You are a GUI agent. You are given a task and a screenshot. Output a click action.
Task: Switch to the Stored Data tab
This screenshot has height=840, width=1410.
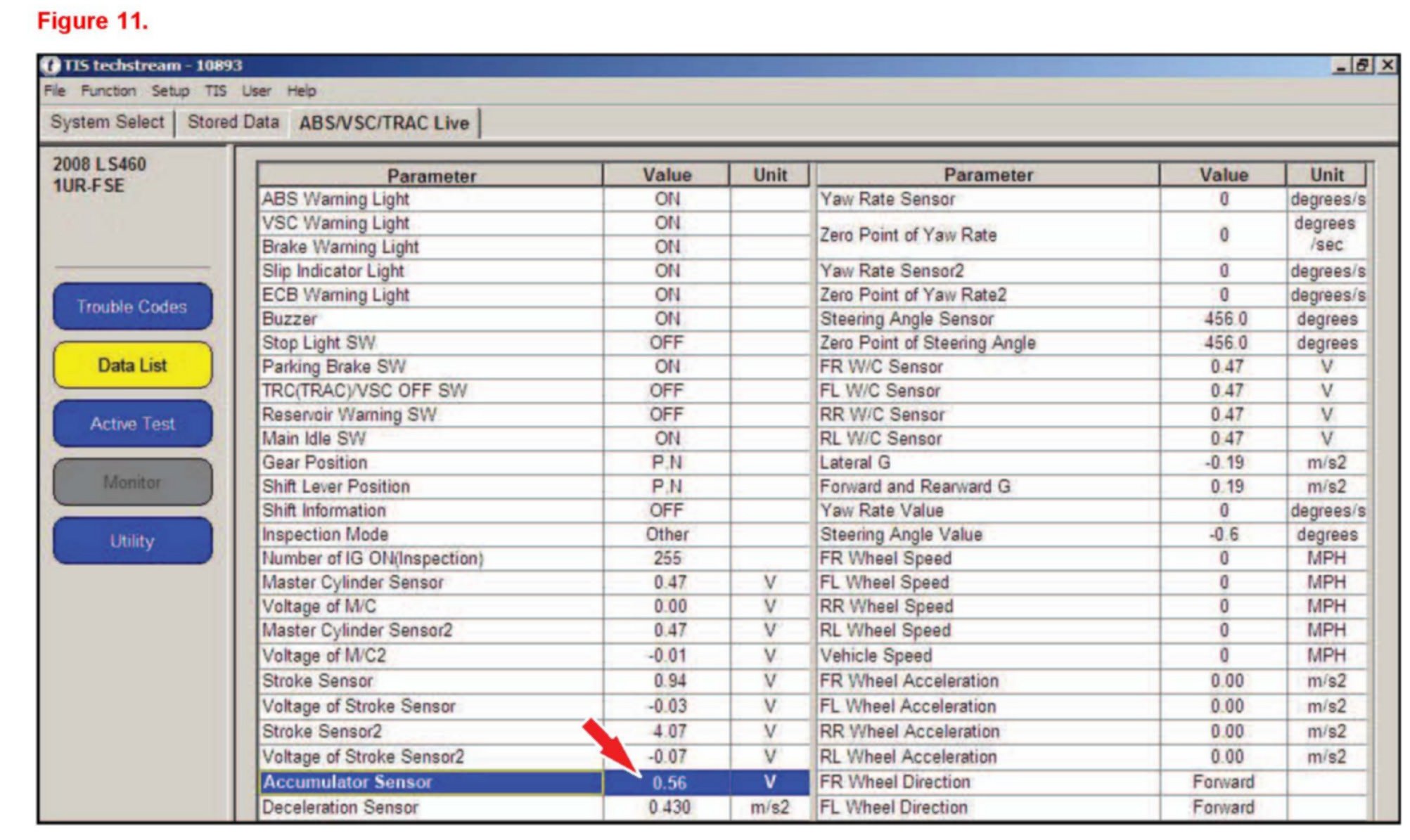tap(233, 122)
